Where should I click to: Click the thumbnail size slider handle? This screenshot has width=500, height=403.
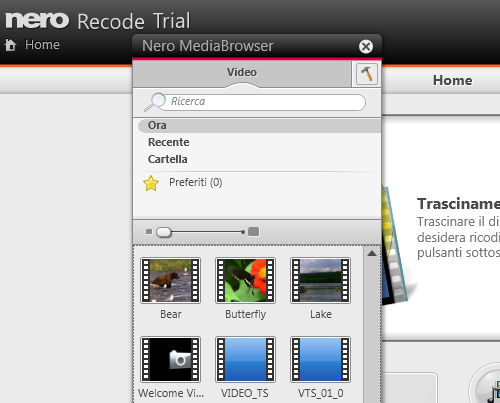tap(164, 232)
